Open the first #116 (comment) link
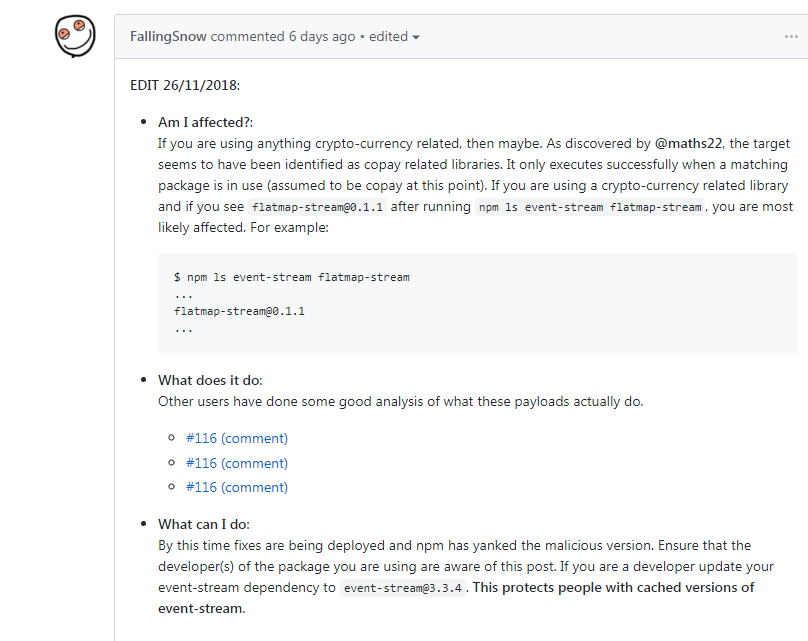 (237, 438)
